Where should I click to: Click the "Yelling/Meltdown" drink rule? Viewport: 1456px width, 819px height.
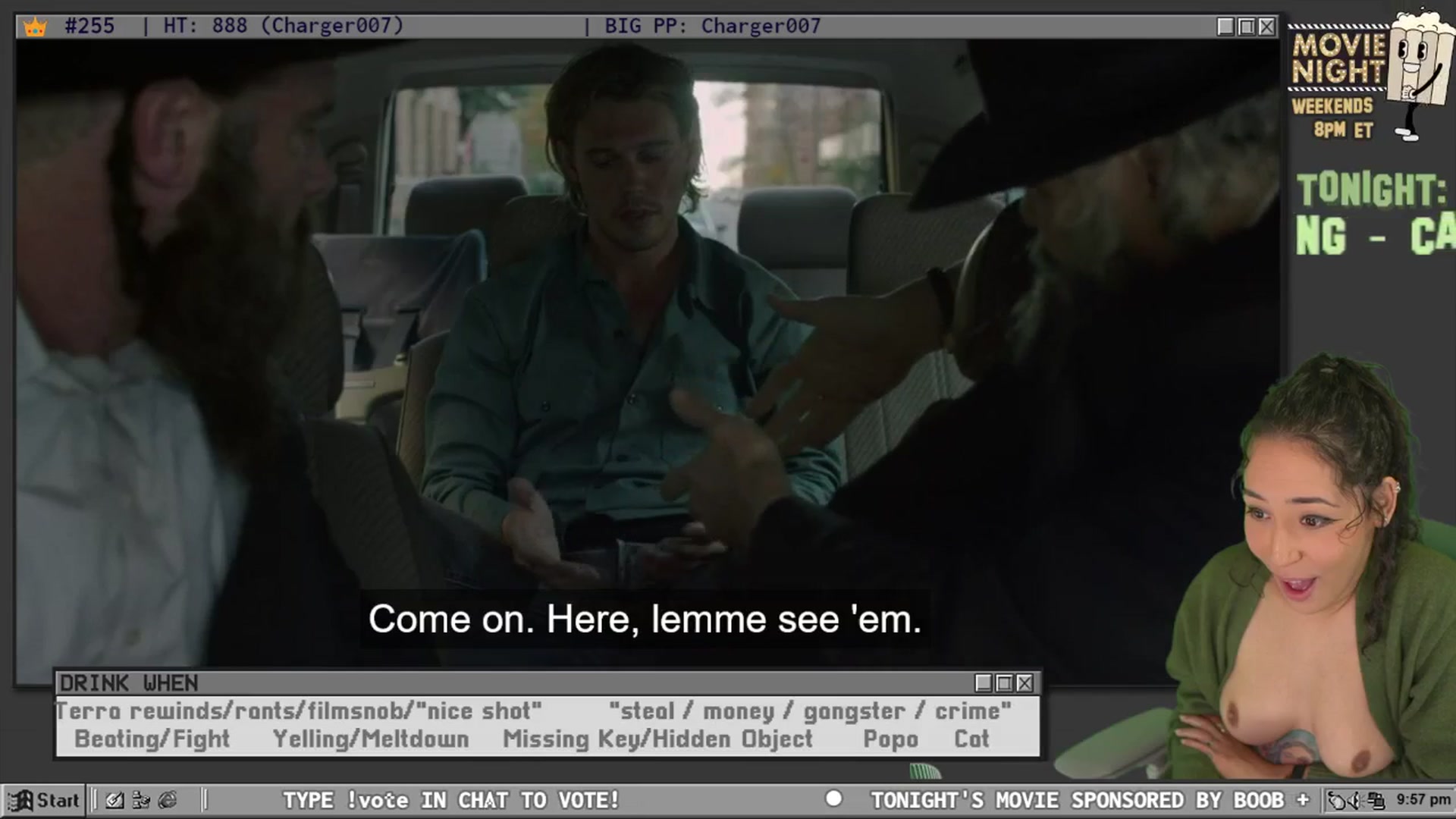371,739
